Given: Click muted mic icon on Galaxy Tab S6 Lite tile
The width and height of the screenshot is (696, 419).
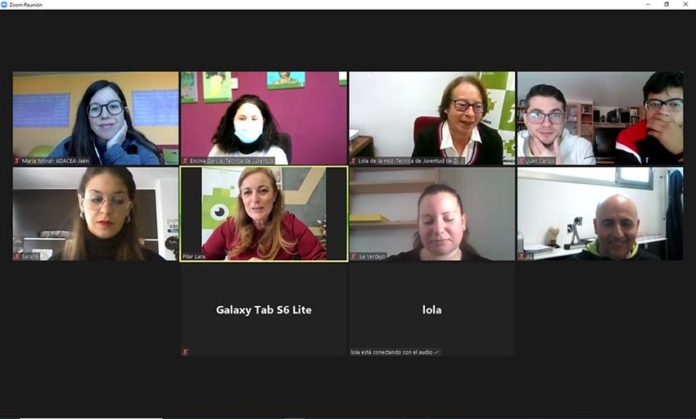Looking at the screenshot, I should coord(185,352).
